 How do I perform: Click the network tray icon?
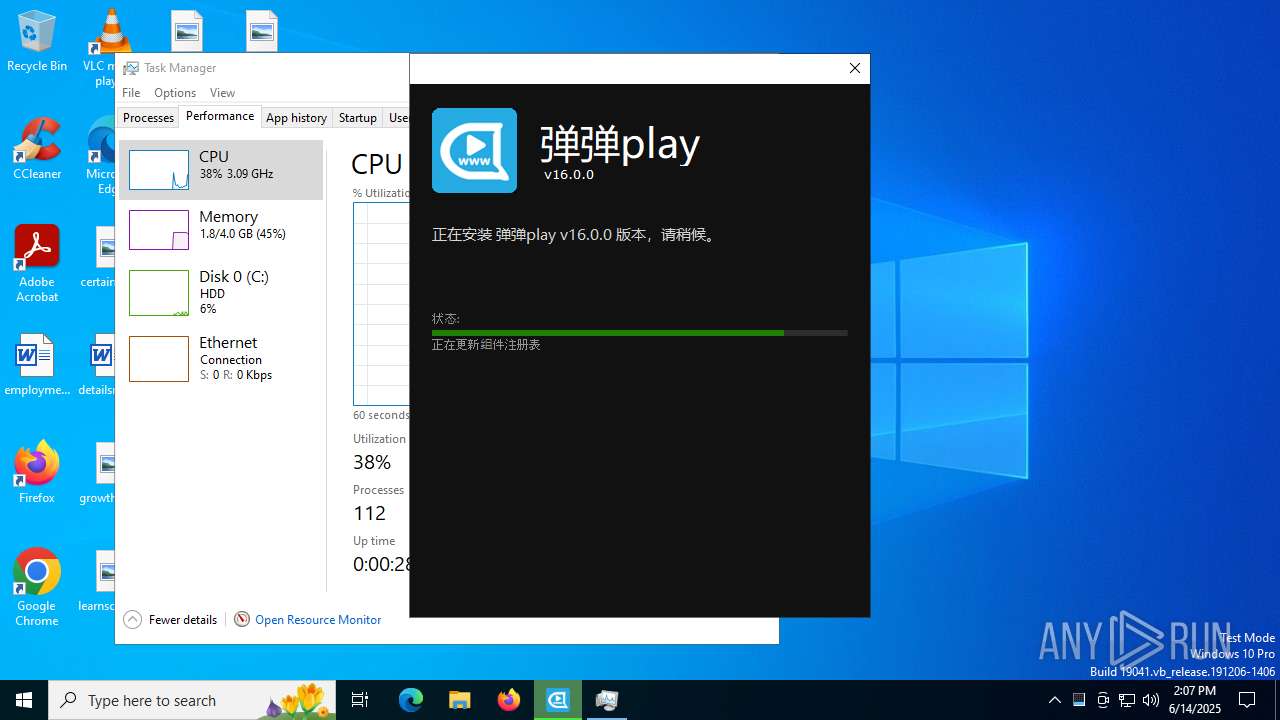tap(1127, 700)
